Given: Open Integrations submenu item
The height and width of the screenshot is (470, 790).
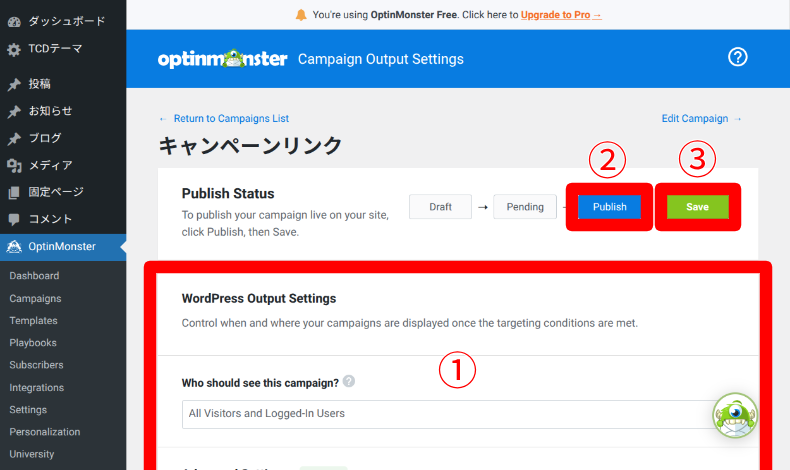Looking at the screenshot, I should point(36,387).
